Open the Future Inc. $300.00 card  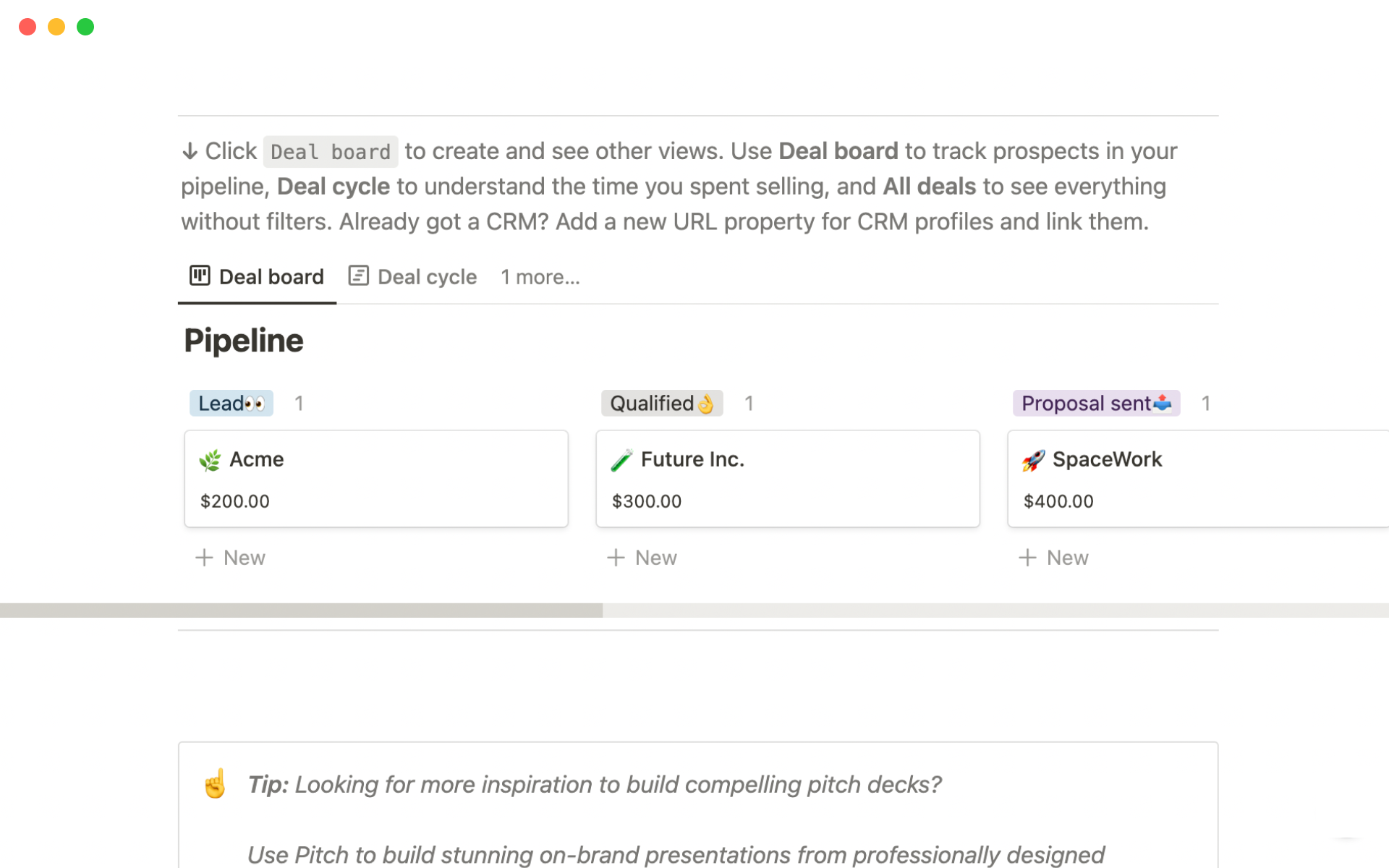[x=788, y=479]
